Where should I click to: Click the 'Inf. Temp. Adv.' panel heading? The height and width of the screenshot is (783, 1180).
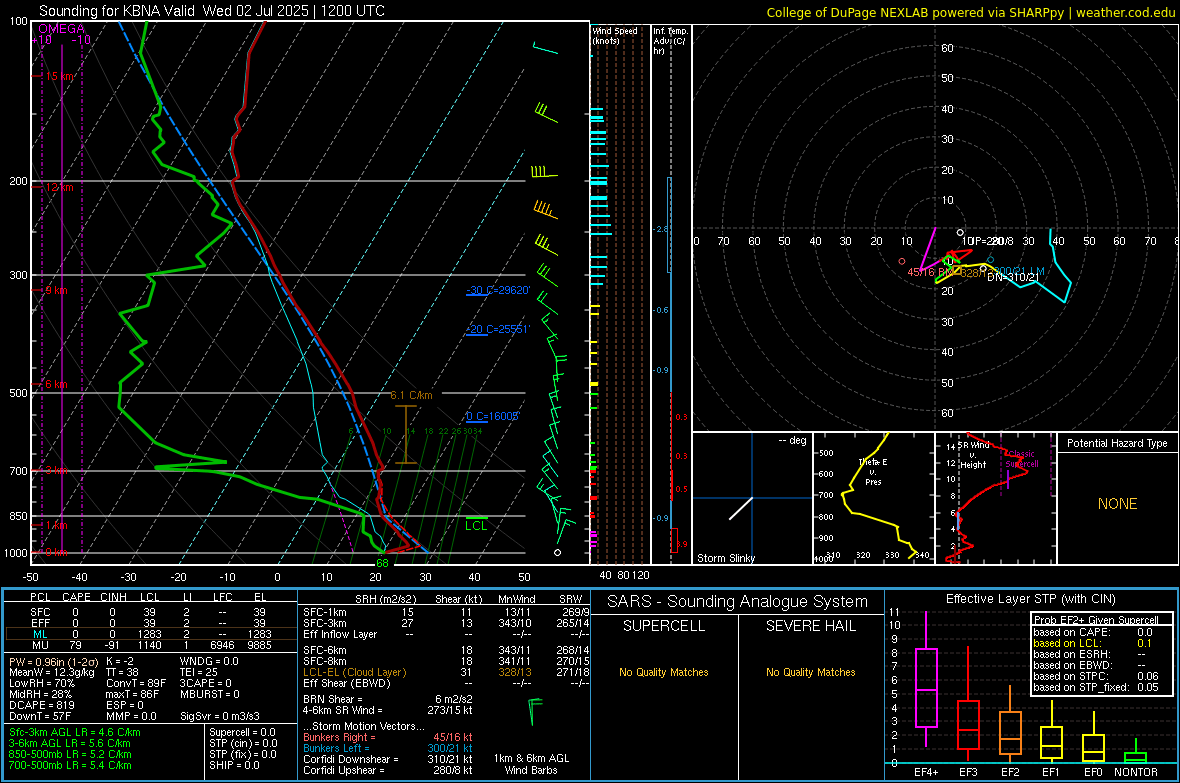coord(669,41)
